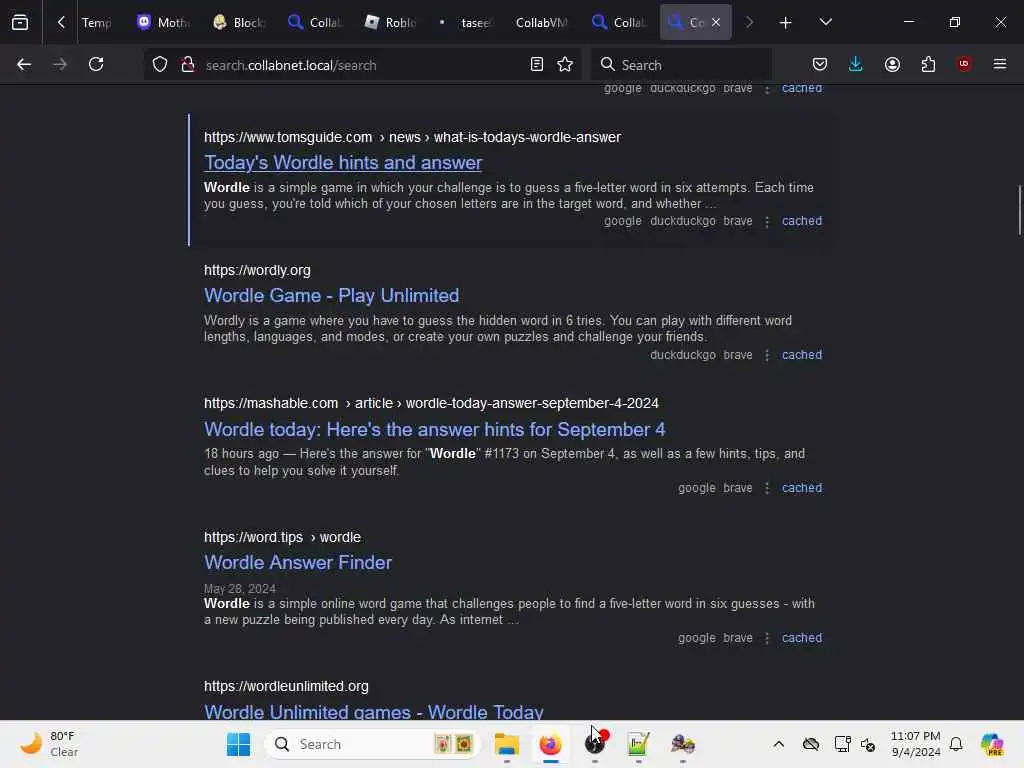
Task: Expand the list all tabs chevron
Action: [825, 22]
